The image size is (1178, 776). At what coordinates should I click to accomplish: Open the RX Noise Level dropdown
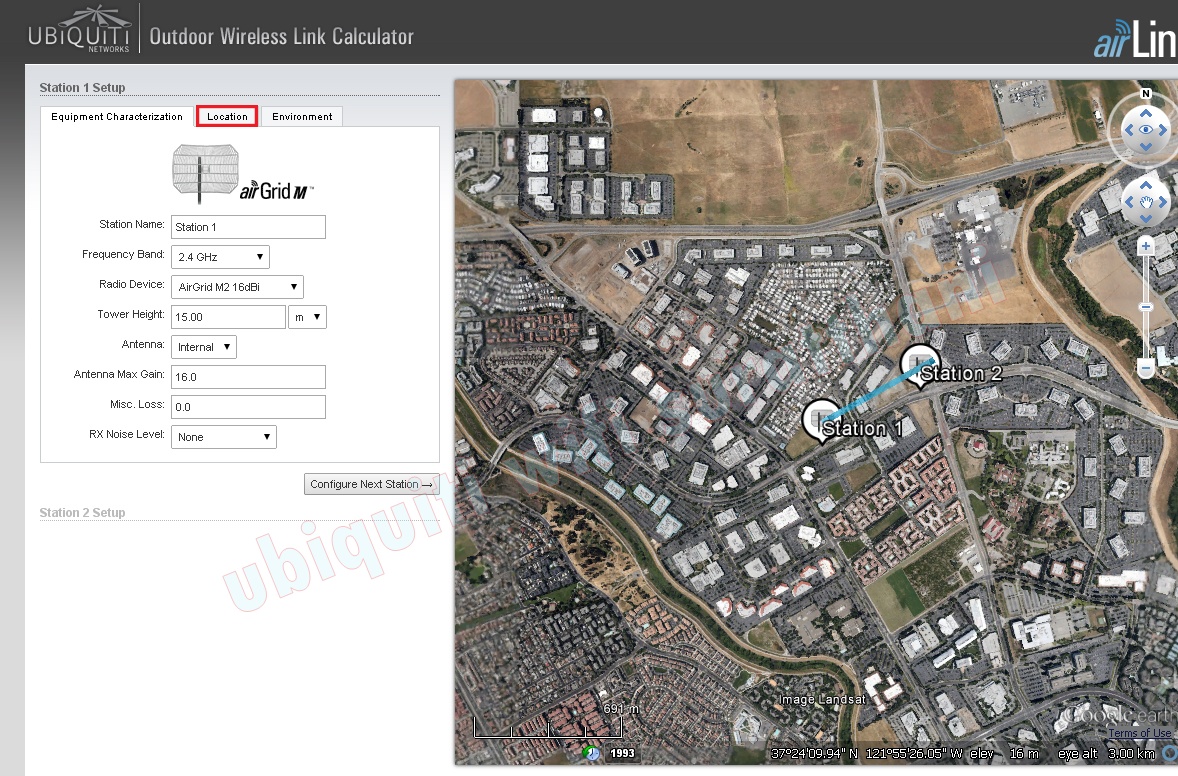point(224,437)
